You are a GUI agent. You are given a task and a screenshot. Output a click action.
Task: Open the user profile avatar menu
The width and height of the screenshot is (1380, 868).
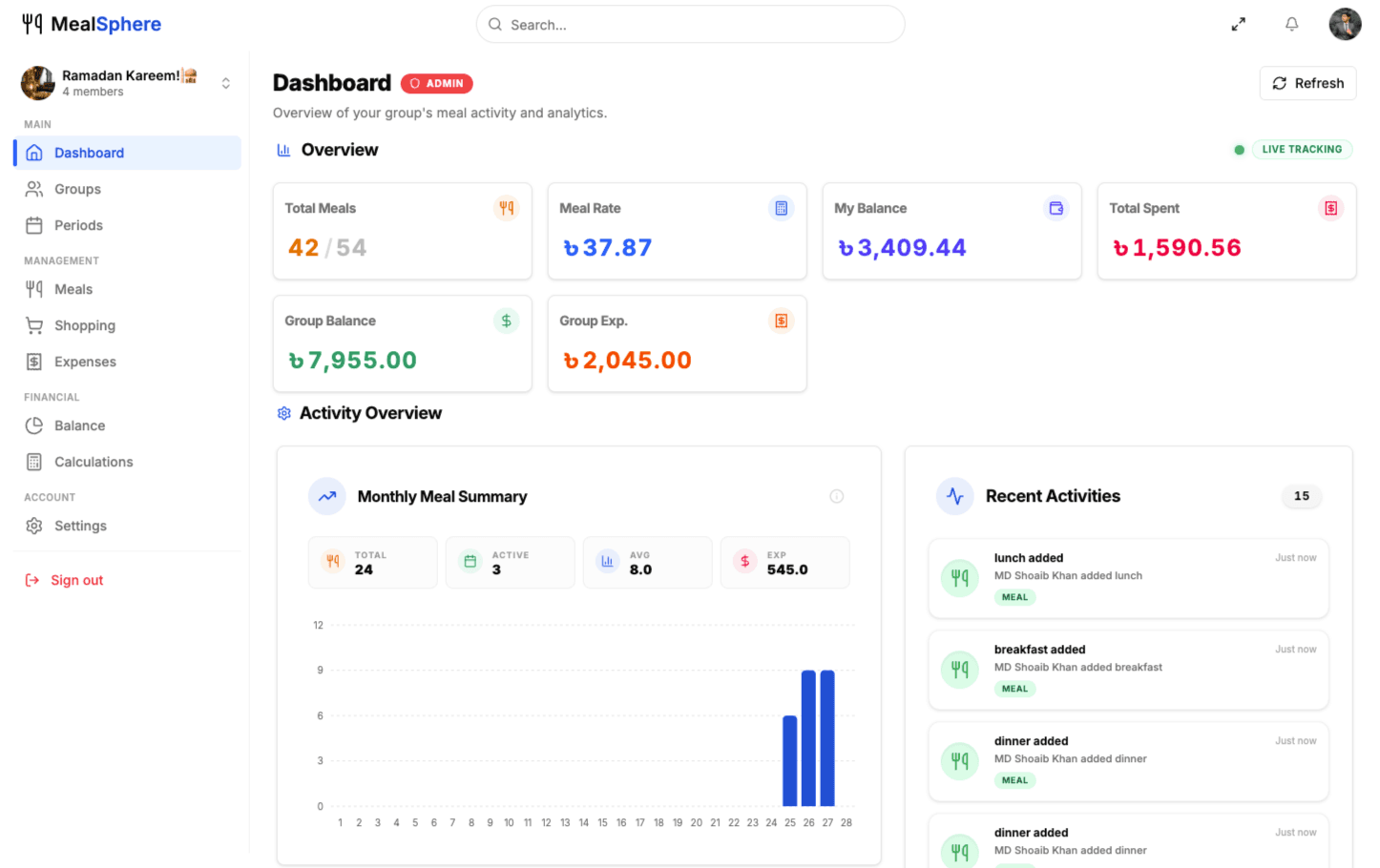pyautogui.click(x=1345, y=25)
